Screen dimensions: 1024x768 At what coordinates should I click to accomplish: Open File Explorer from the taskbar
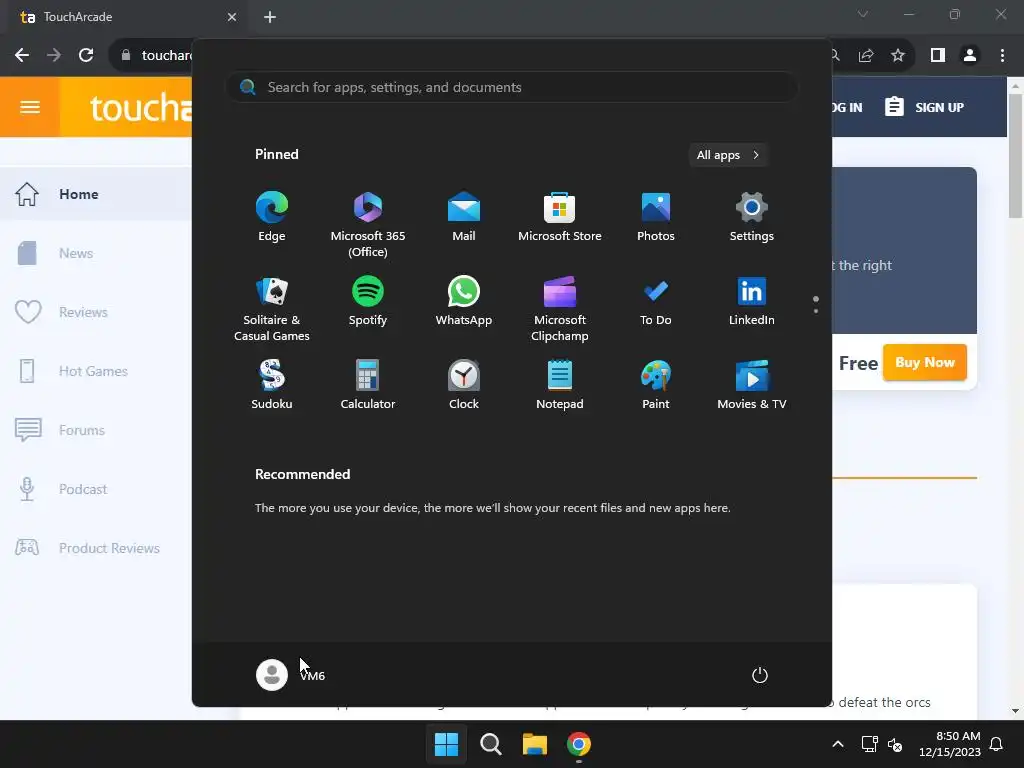(x=535, y=744)
